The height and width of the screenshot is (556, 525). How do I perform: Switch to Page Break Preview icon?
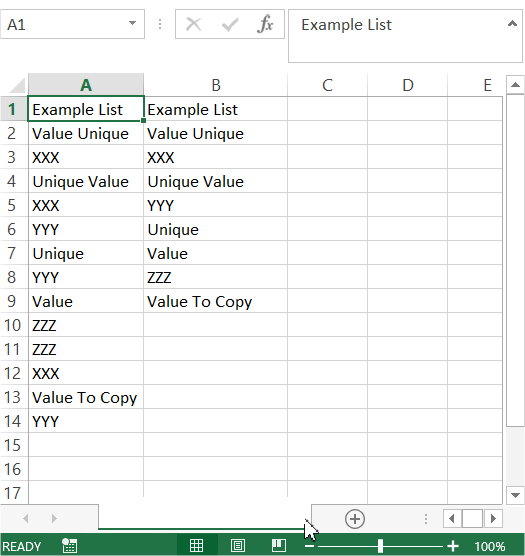(279, 545)
